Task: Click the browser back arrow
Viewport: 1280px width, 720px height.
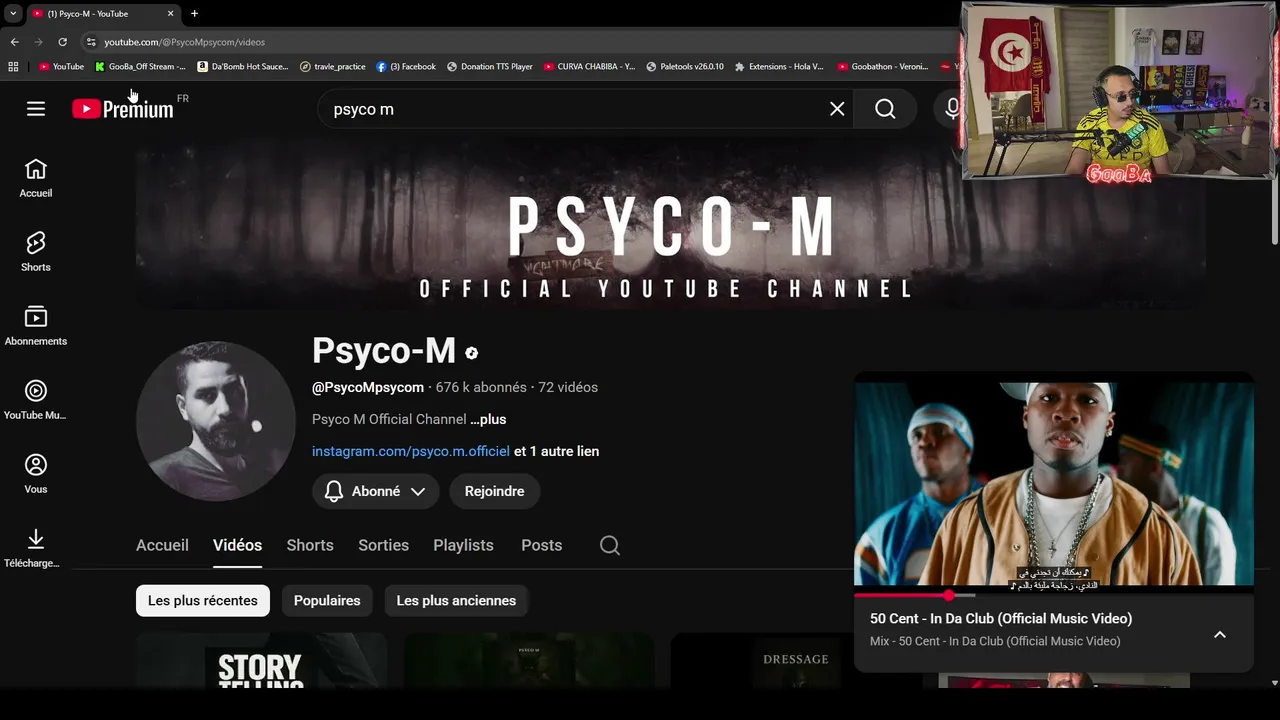Action: [x=14, y=42]
